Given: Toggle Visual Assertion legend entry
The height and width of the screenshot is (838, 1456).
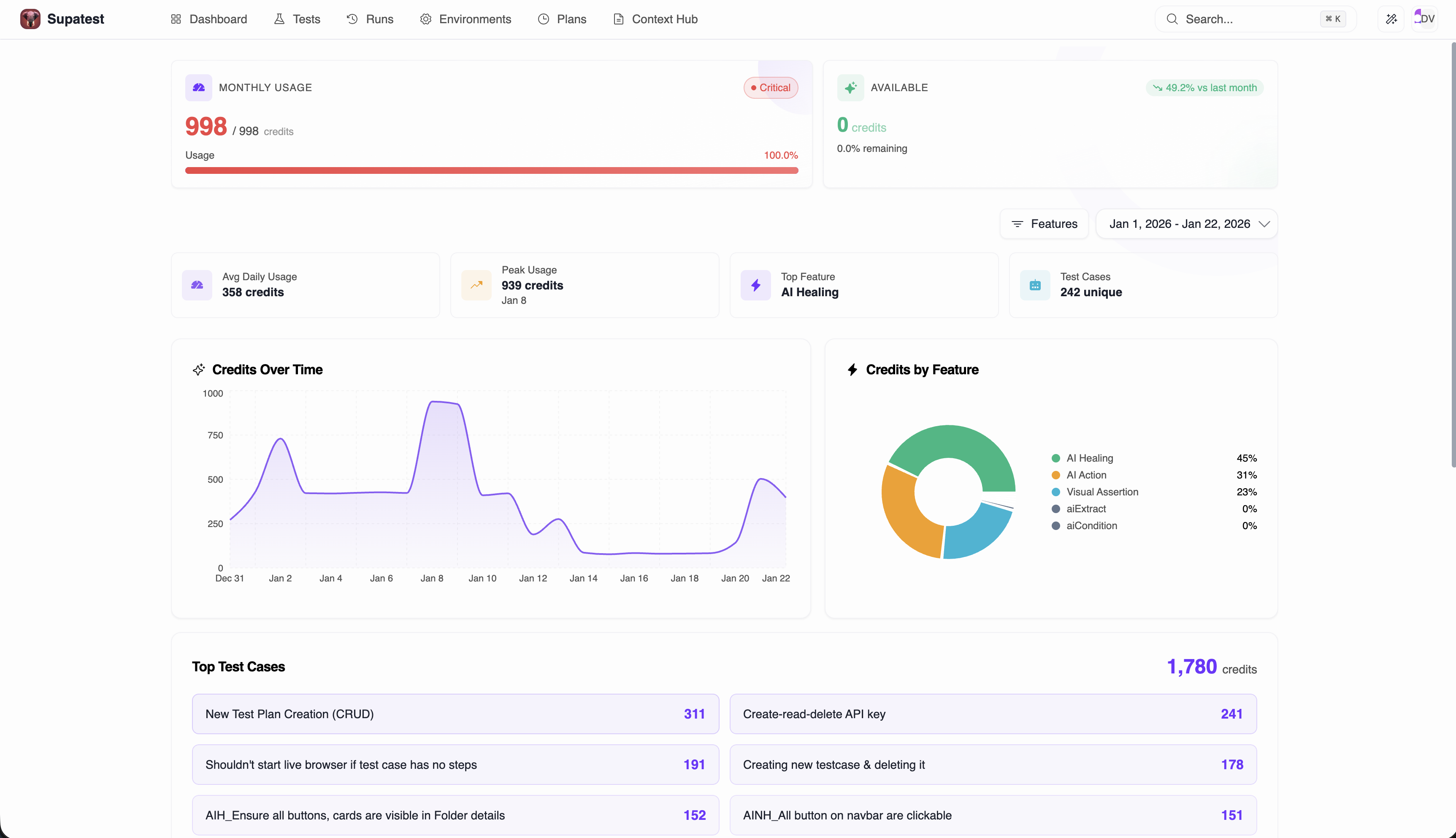Looking at the screenshot, I should pos(1101,492).
